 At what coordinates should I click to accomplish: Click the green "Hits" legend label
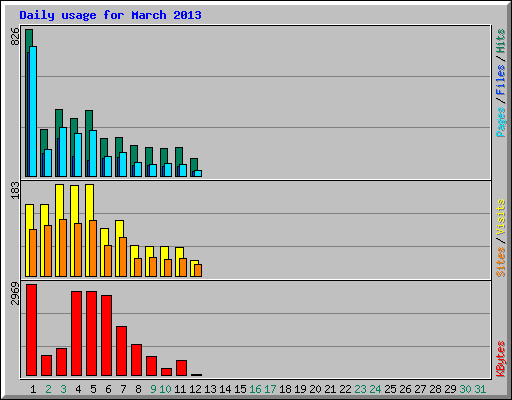500,41
